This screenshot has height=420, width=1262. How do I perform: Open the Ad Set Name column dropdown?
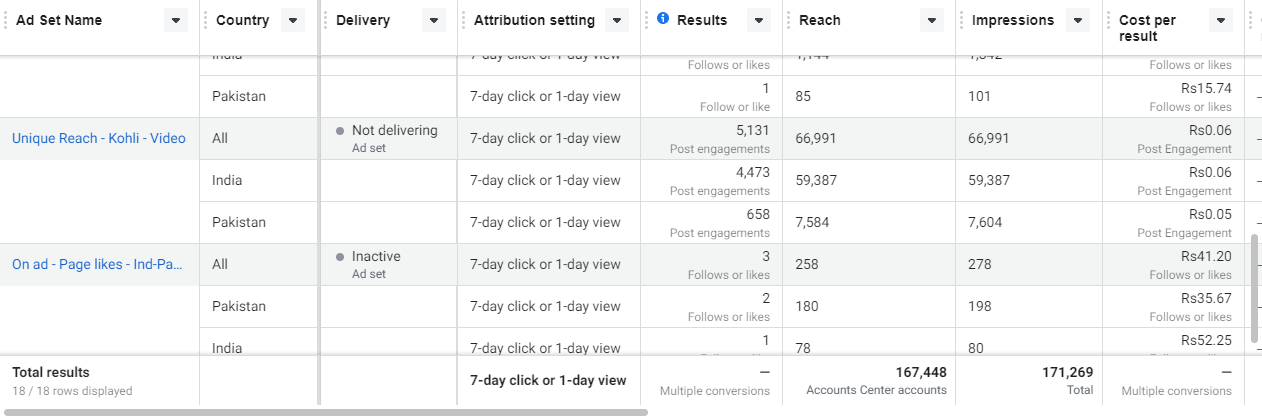point(176,20)
